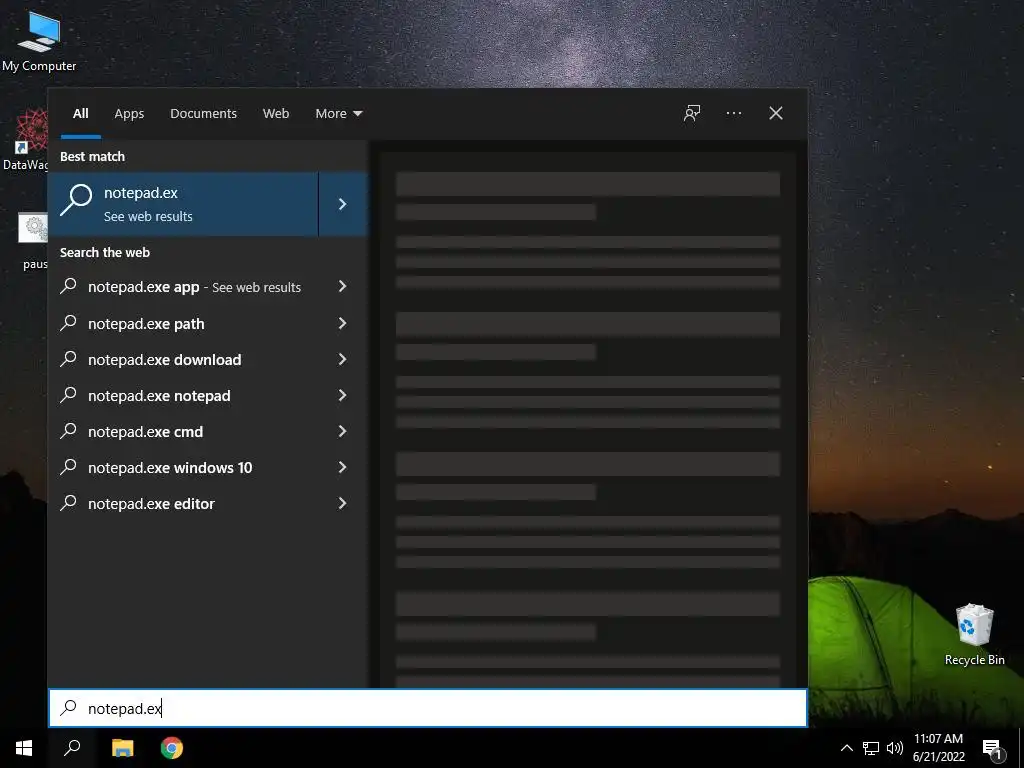Viewport: 1024px width, 768px height.
Task: Switch to the All search tab
Action: tap(81, 114)
